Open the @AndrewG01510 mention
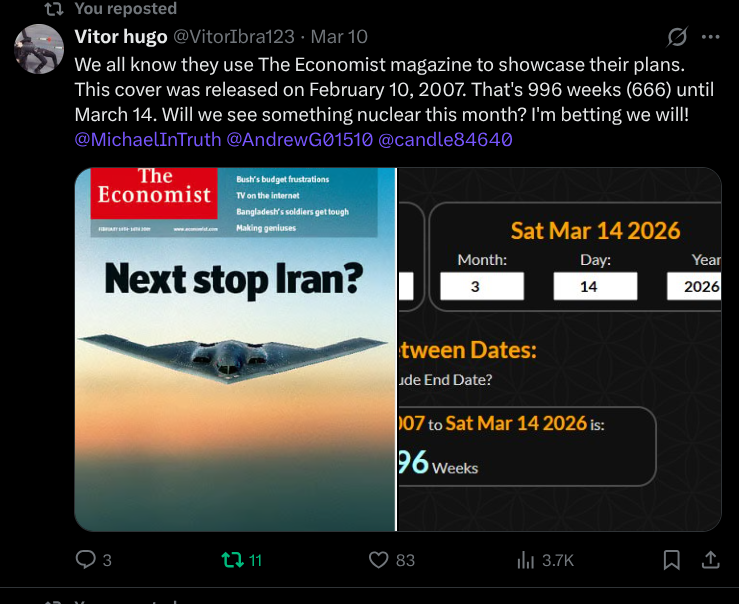Viewport: 739px width, 604px height. coord(299,139)
